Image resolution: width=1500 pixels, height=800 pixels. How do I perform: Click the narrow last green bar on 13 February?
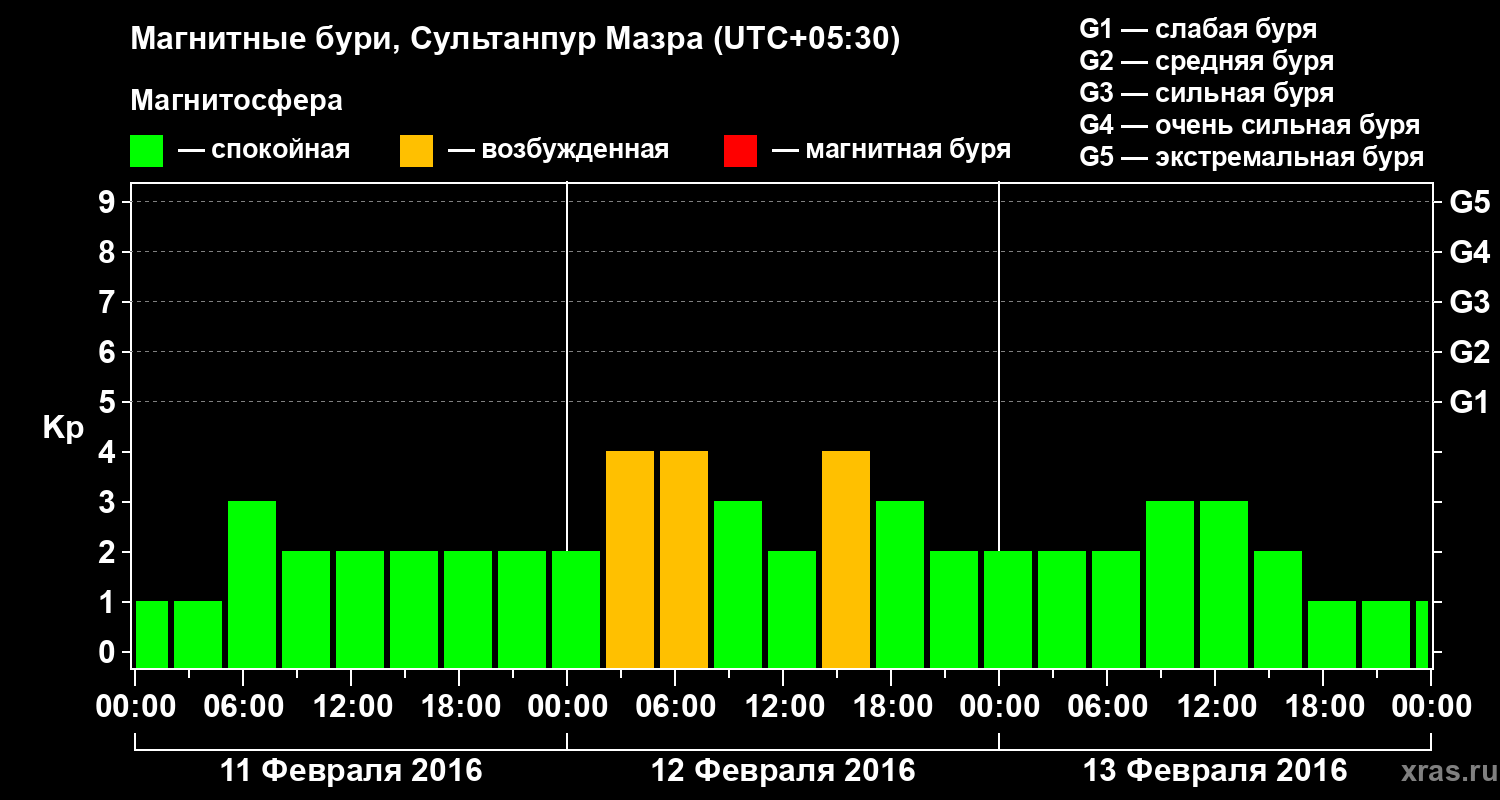click(x=1422, y=634)
